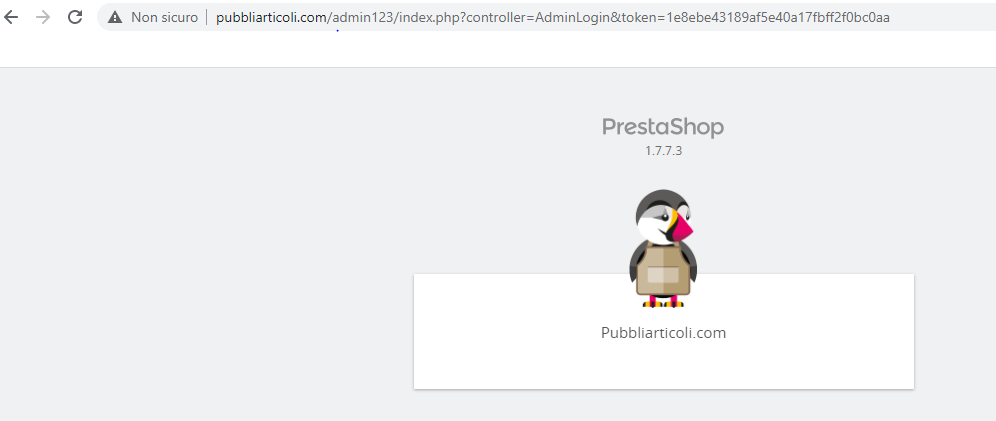Image resolution: width=996 pixels, height=421 pixels.
Task: Click the puffin mascot's orange feet
Action: tap(663, 302)
